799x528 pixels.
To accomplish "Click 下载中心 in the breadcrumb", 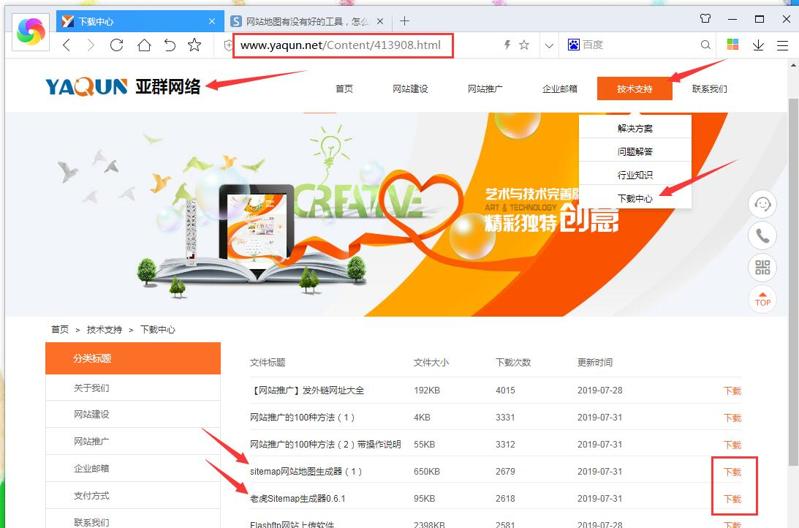I will pos(157,330).
